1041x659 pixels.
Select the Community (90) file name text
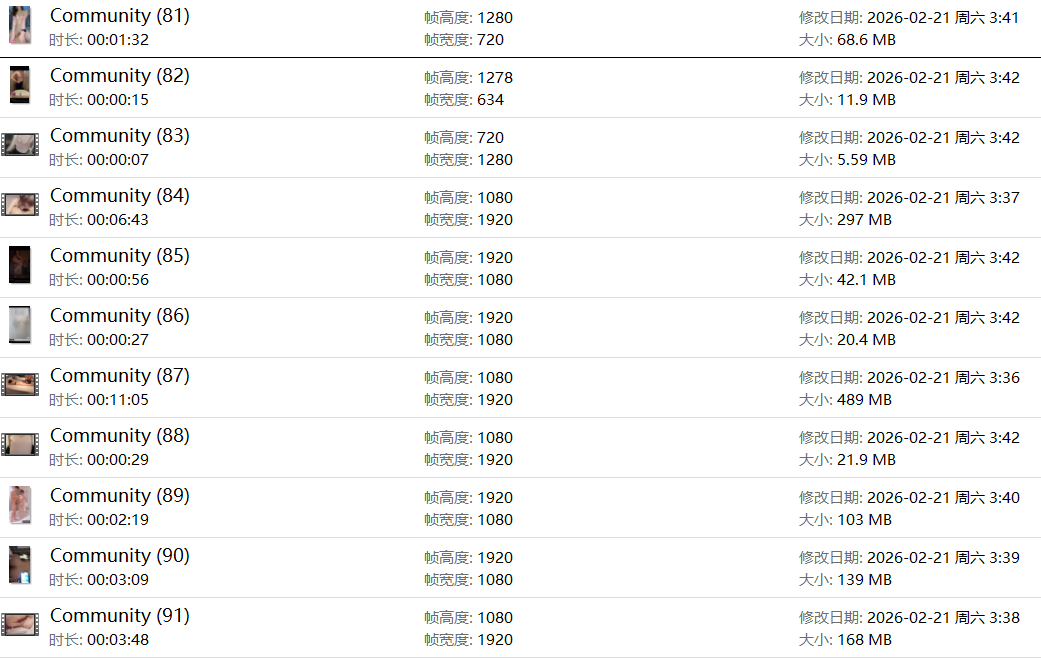[x=119, y=556]
